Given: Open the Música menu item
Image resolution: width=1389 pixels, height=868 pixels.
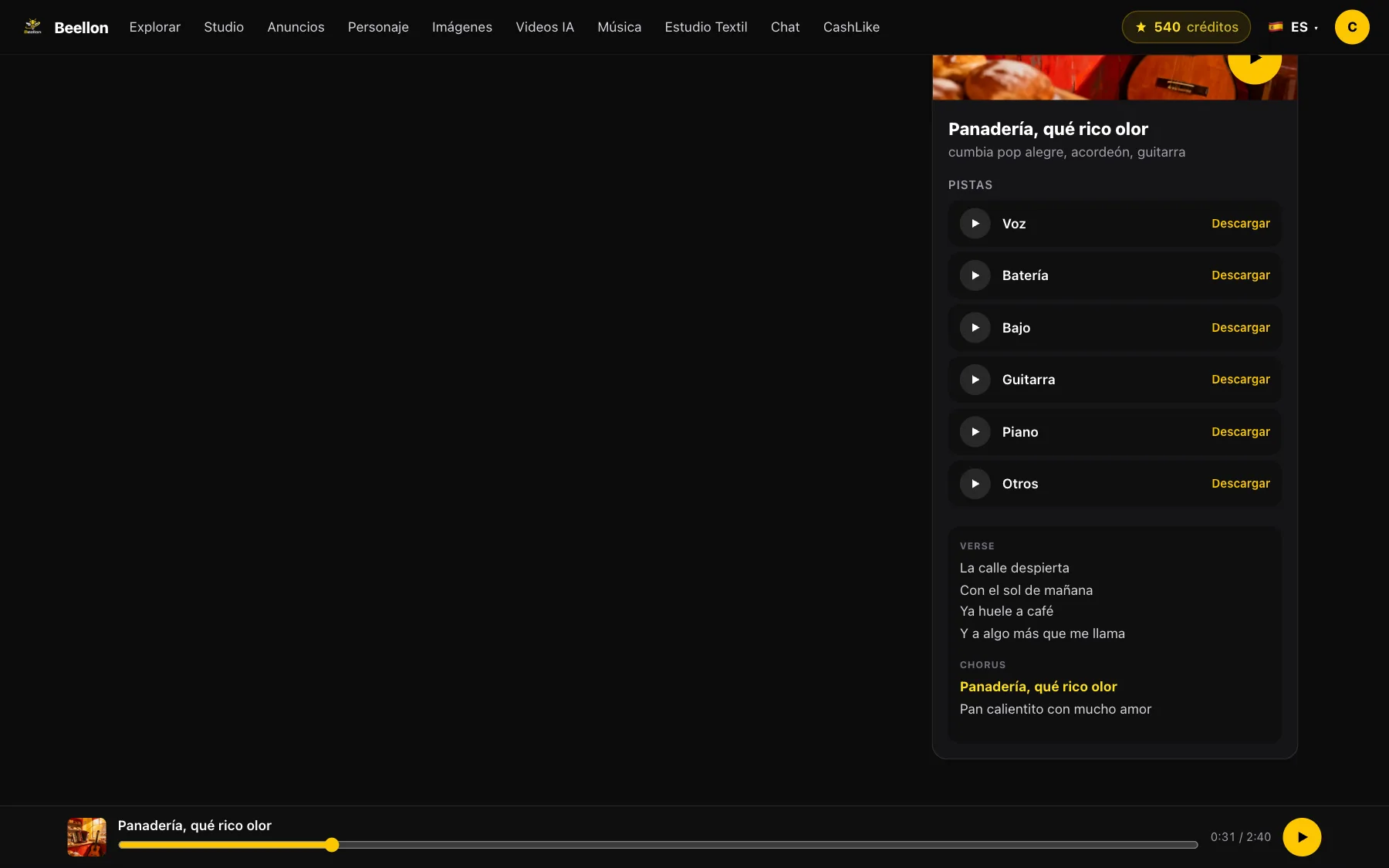Looking at the screenshot, I should tap(619, 27).
